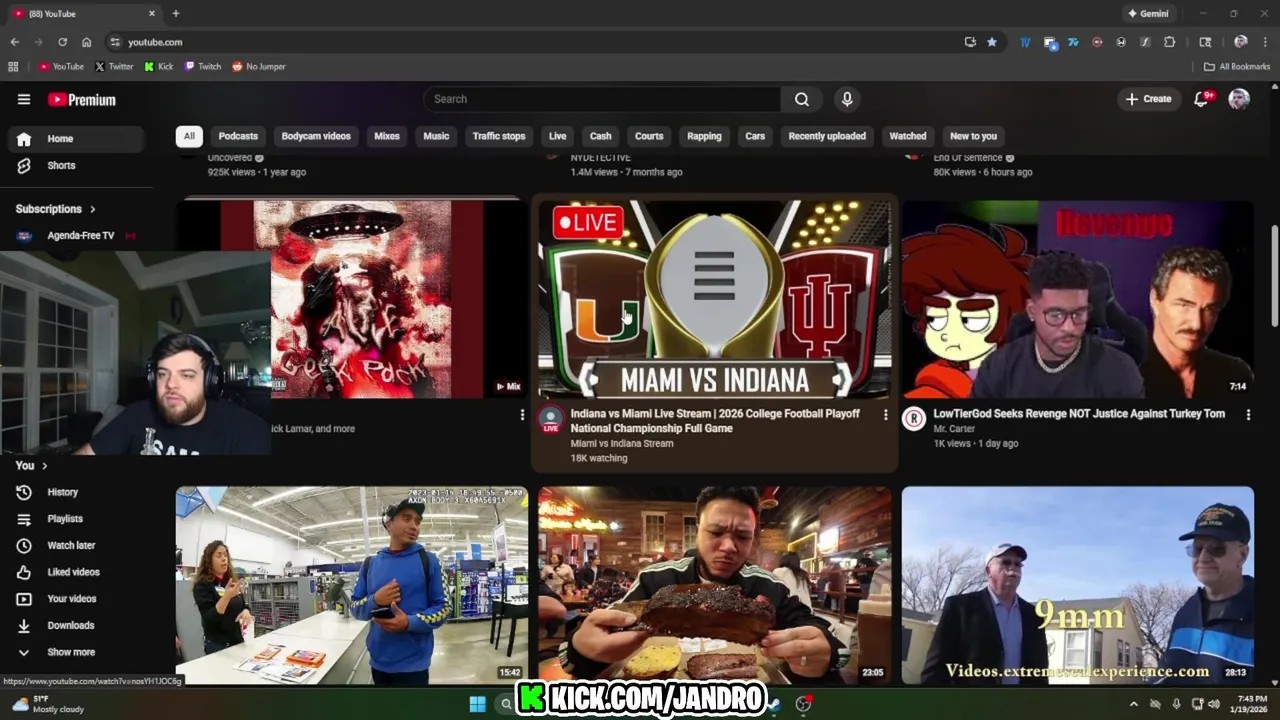Select the Rapping filter chip
1280x720 pixels.
pos(704,136)
